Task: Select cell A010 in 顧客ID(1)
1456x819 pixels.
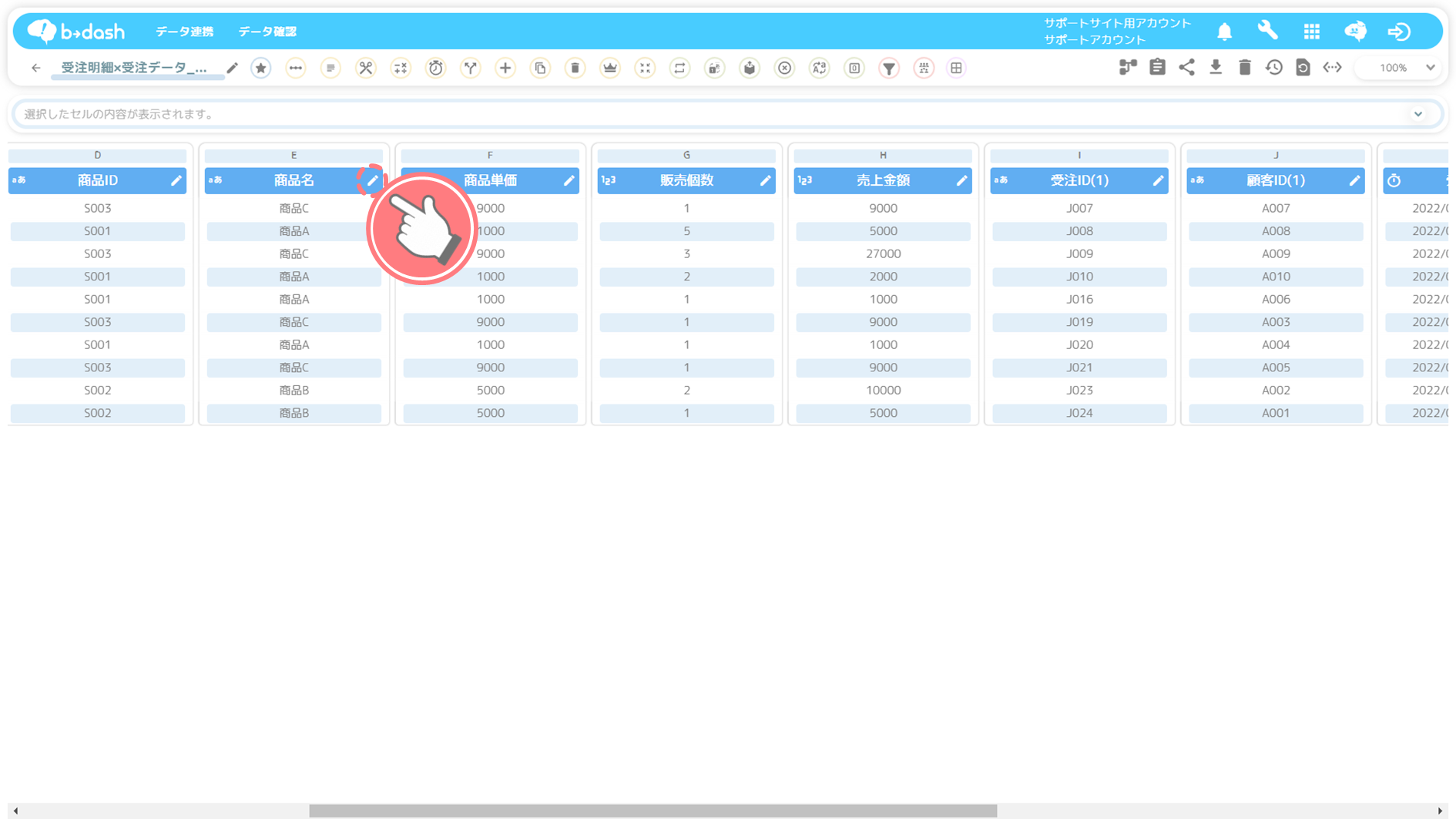Action: coord(1276,277)
